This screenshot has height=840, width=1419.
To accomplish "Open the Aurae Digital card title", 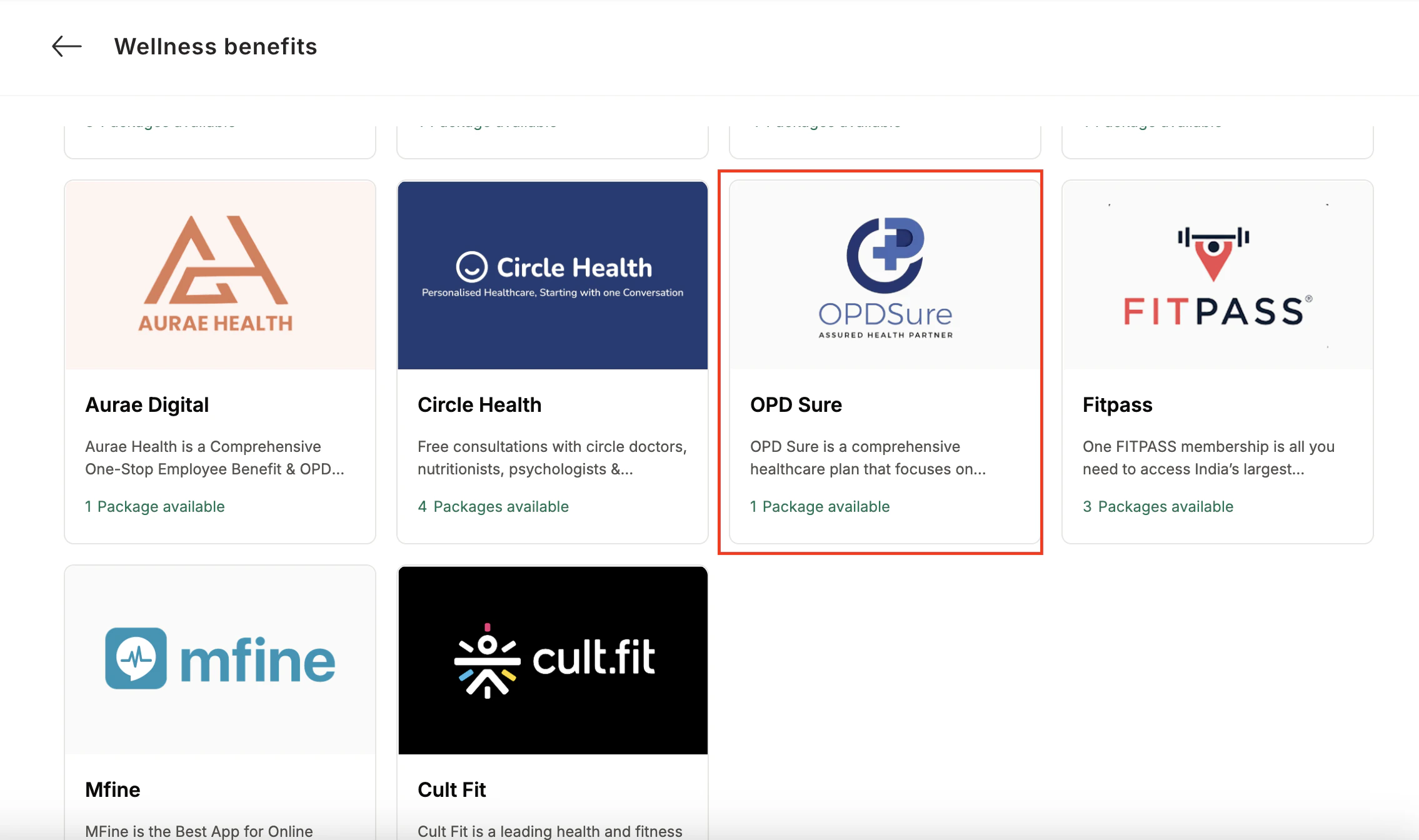I will [x=147, y=405].
